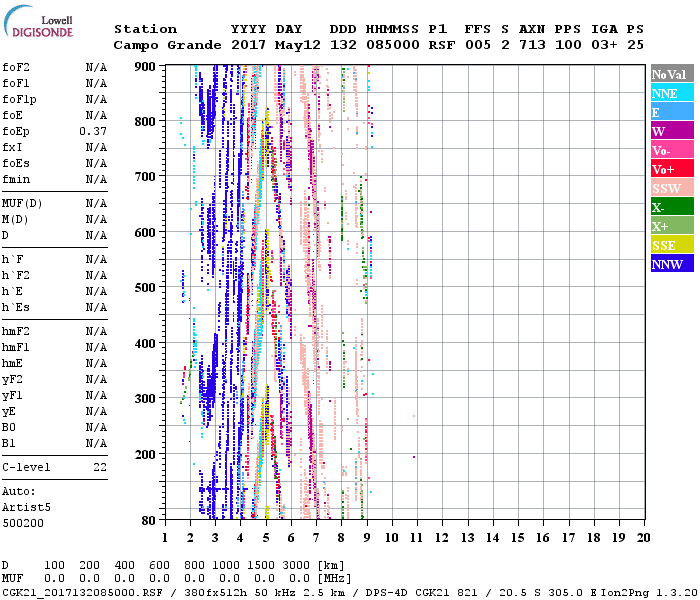Image resolution: width=700 pixels, height=600 pixels.
Task: Click the P1 value RSF
Action: [x=442, y=45]
